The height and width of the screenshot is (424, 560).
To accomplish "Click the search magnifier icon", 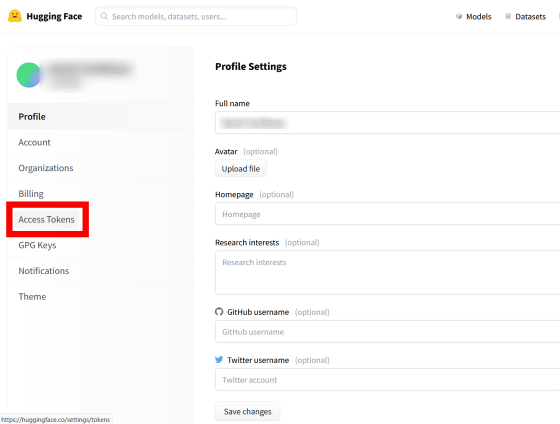I will point(104,16).
